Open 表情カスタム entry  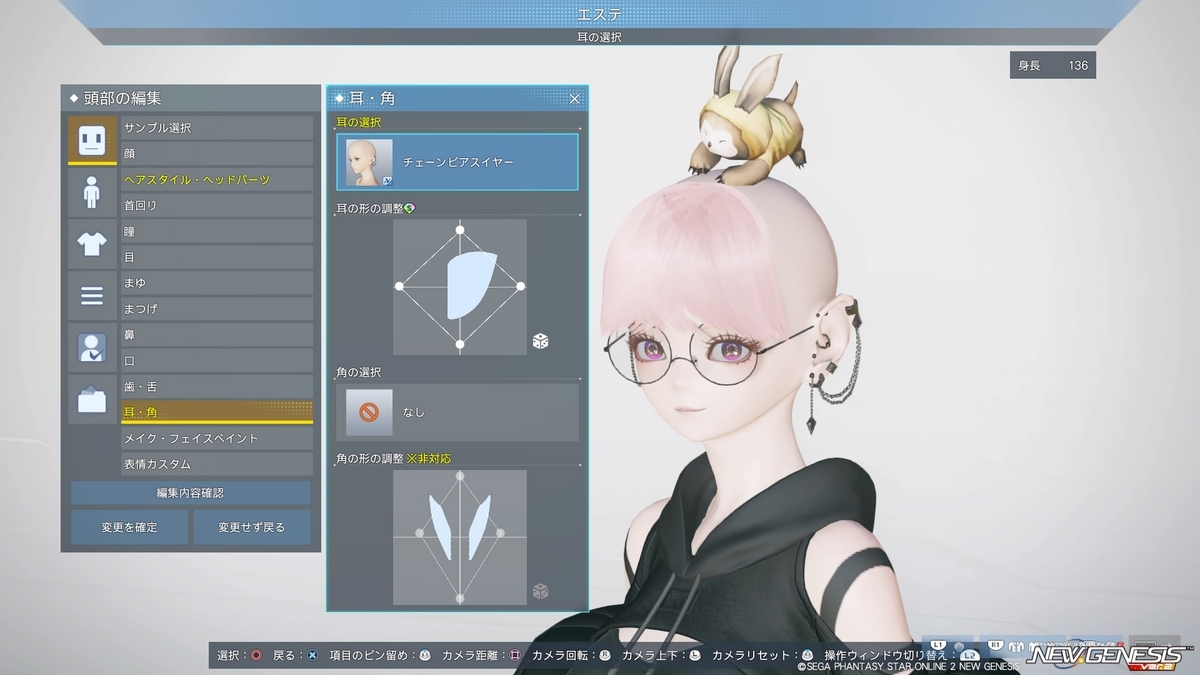click(x=217, y=465)
